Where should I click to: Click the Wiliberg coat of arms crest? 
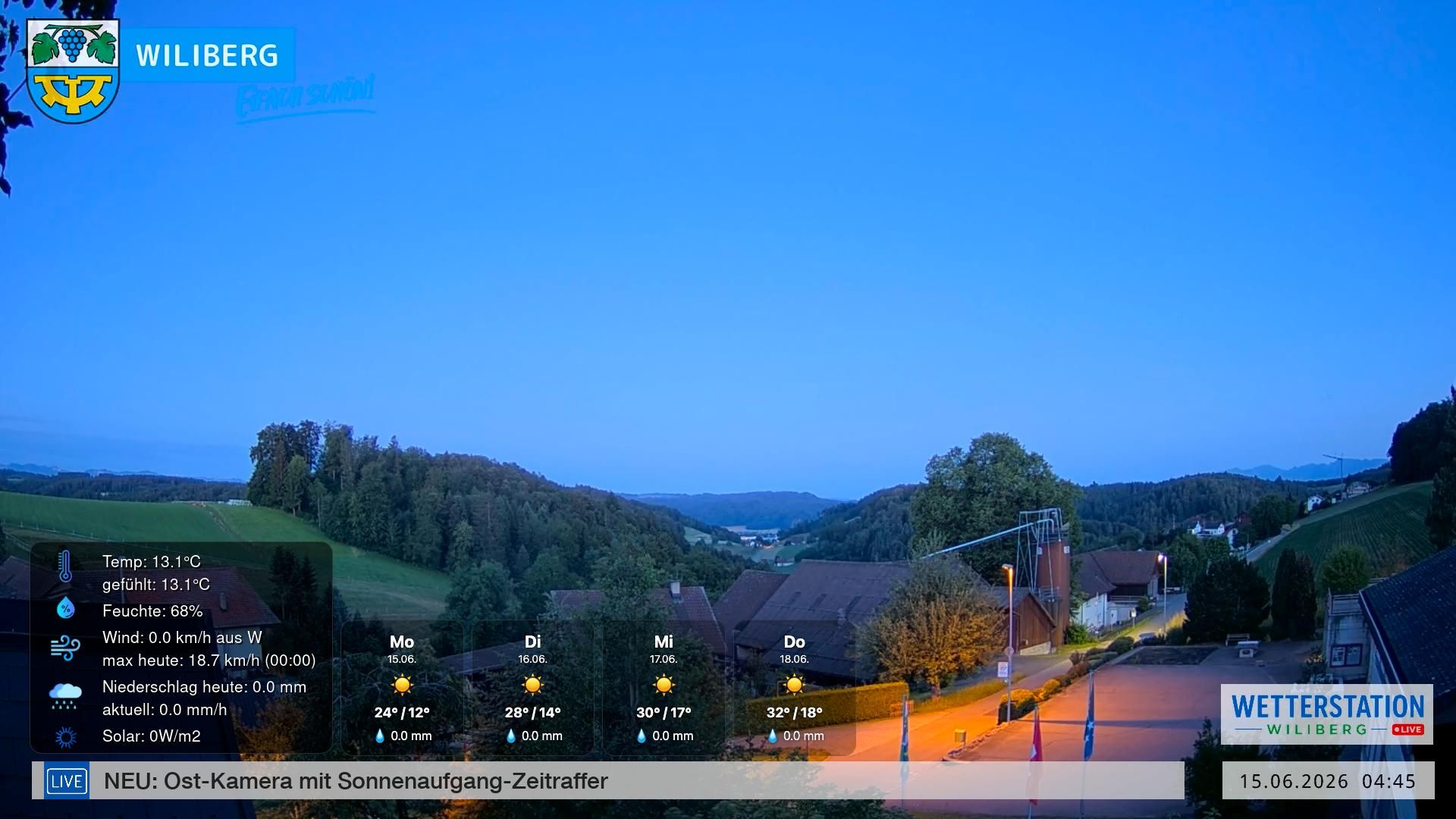[73, 71]
